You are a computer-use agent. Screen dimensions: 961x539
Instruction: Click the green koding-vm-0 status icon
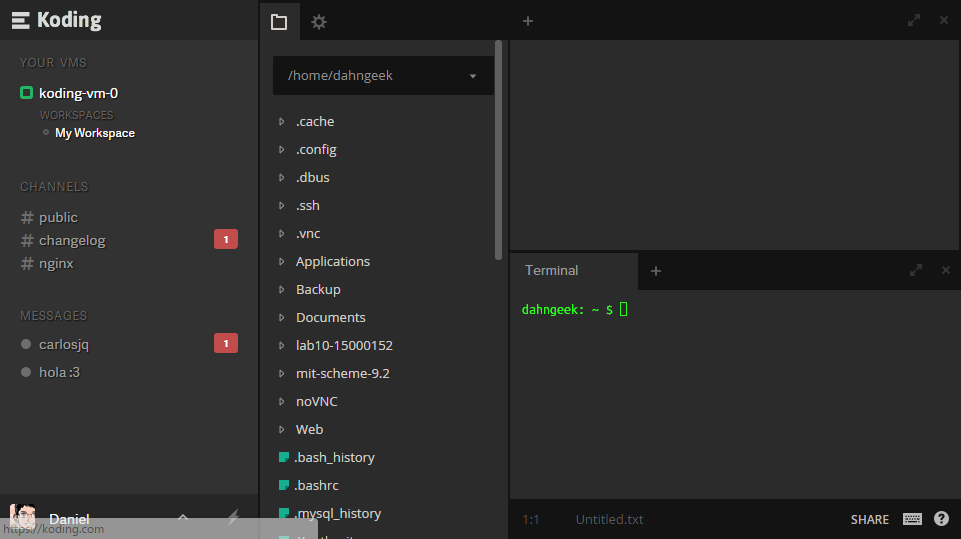tap(26, 93)
